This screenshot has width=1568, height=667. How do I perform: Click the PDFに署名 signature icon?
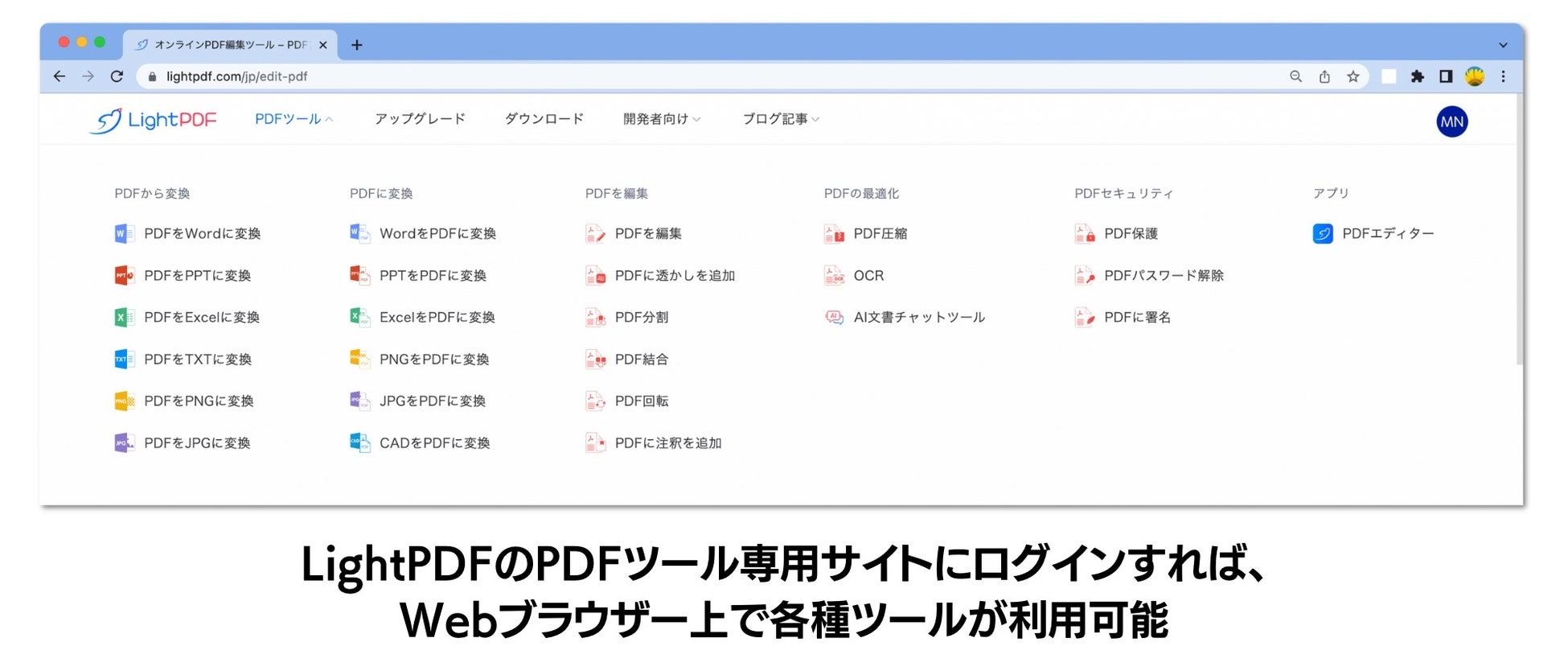(1085, 318)
